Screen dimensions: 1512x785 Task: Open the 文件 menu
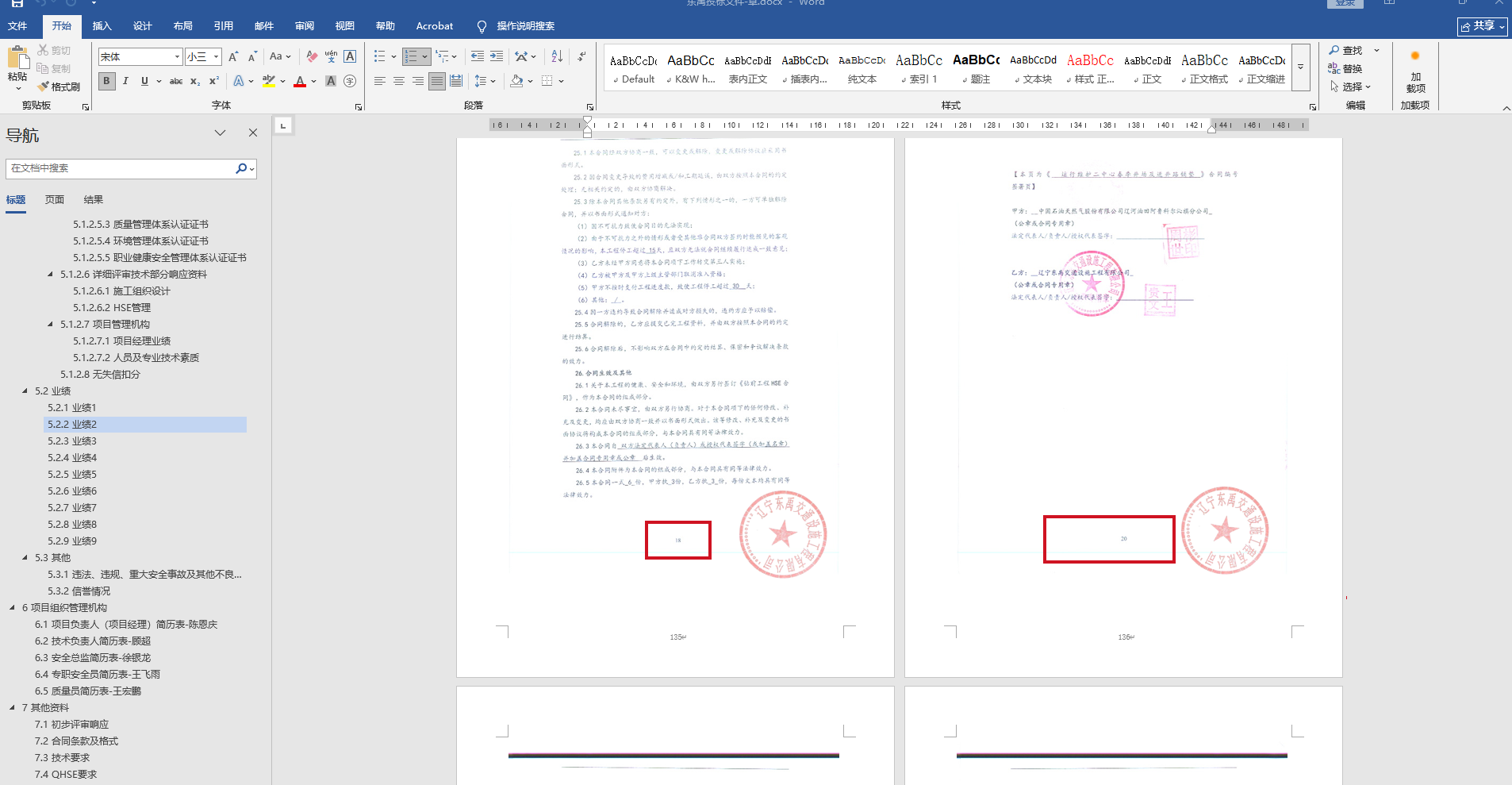(17, 26)
